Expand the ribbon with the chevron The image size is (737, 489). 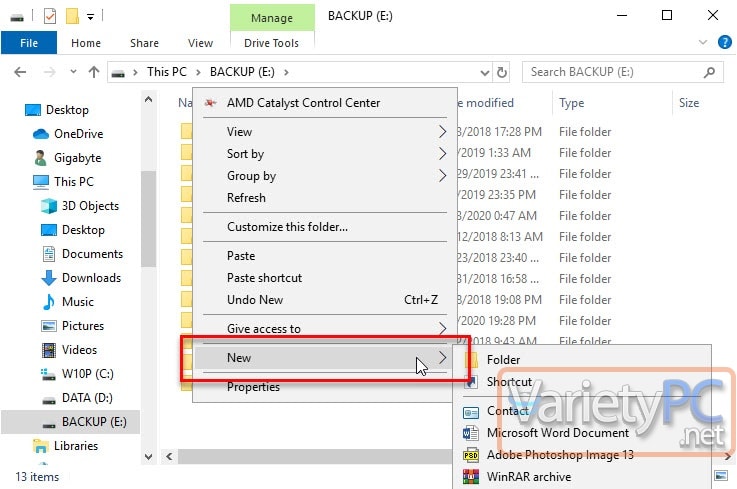(703, 42)
